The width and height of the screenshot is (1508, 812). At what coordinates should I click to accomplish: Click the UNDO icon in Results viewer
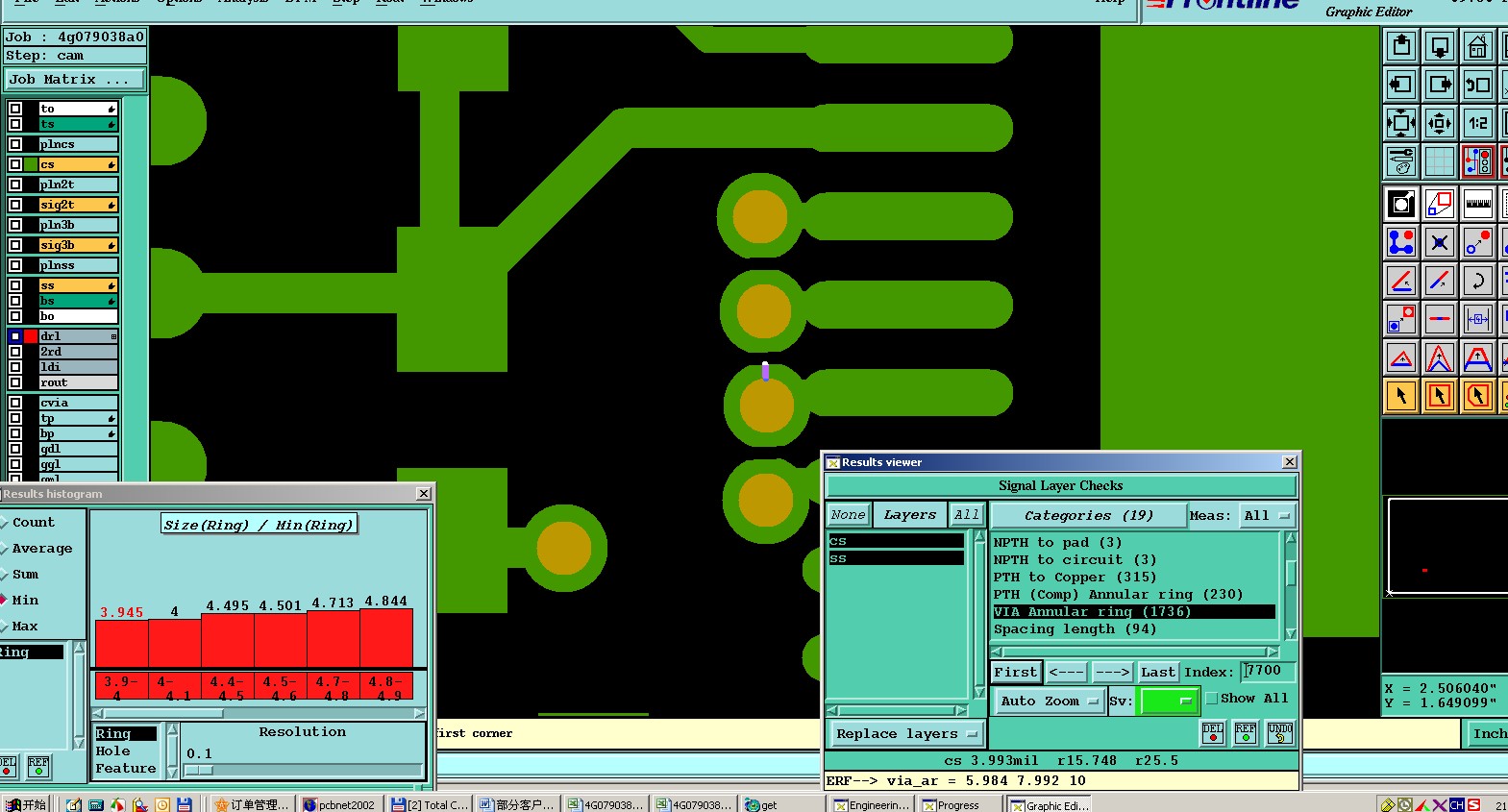1280,733
